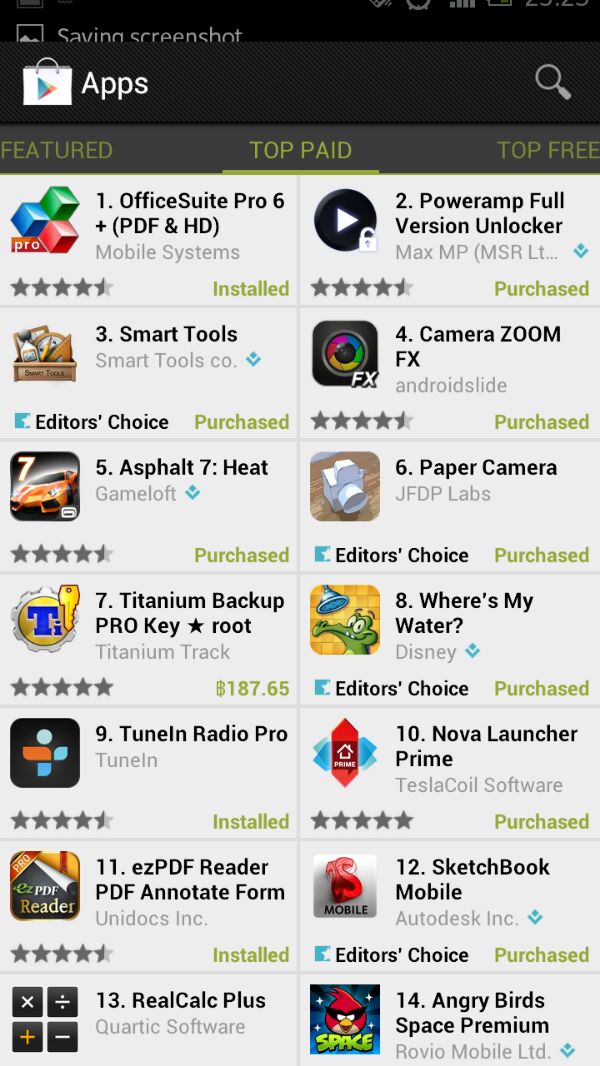Open the TuneIn Radio Pro icon
The height and width of the screenshot is (1066, 600).
point(45,753)
